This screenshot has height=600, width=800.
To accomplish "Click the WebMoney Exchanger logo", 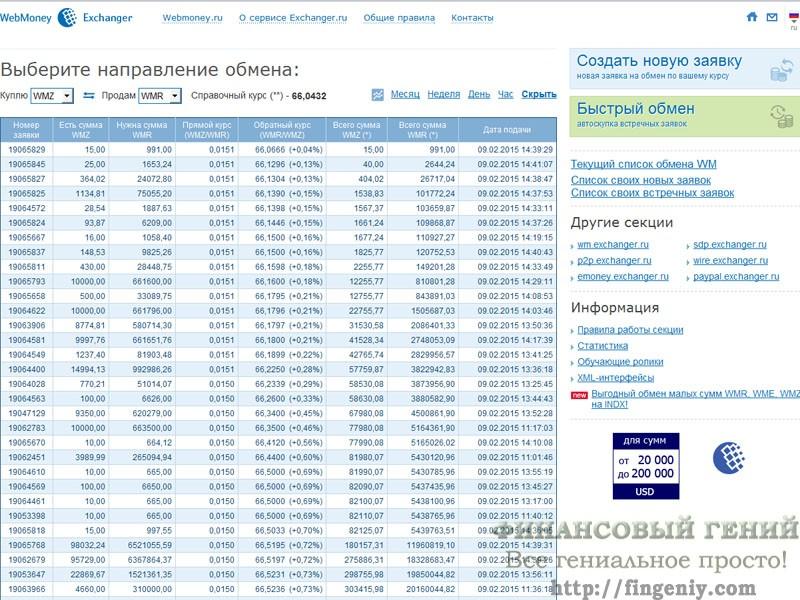I will (67, 17).
